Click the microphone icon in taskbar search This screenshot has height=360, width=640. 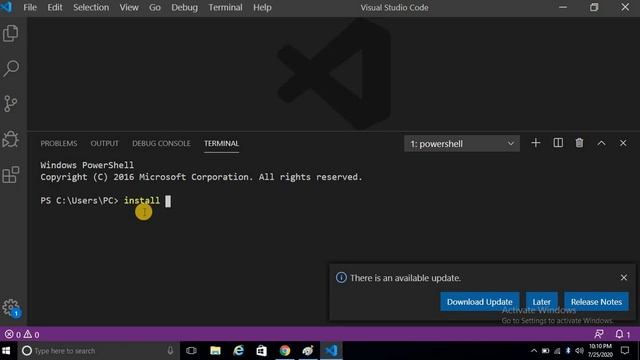(170, 351)
